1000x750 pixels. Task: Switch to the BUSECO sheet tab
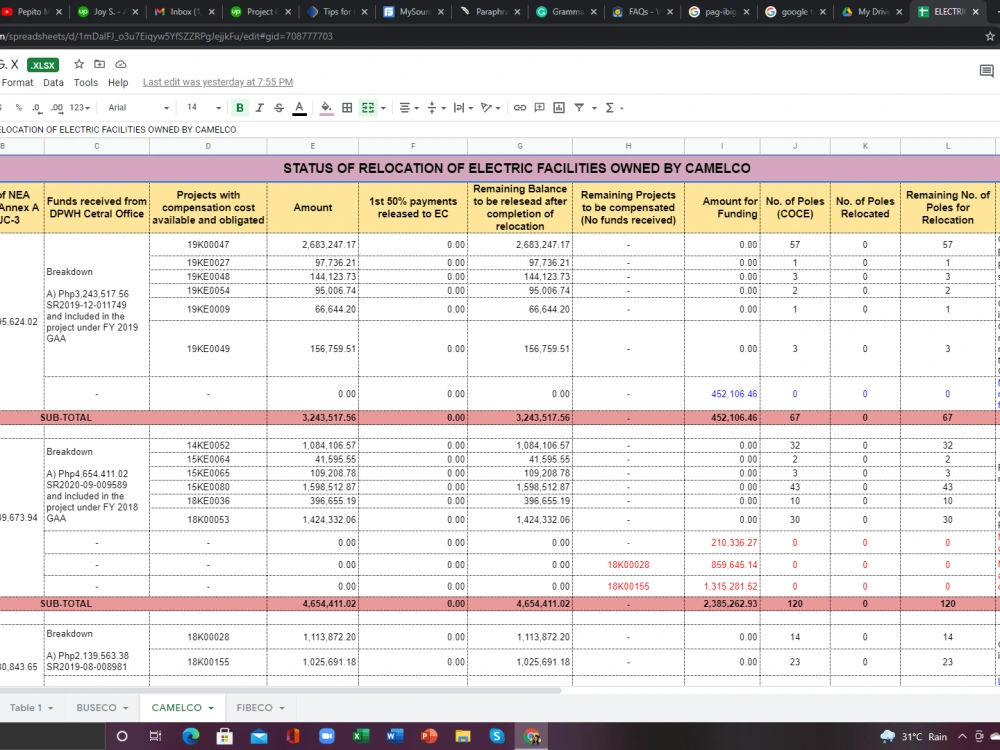click(102, 707)
